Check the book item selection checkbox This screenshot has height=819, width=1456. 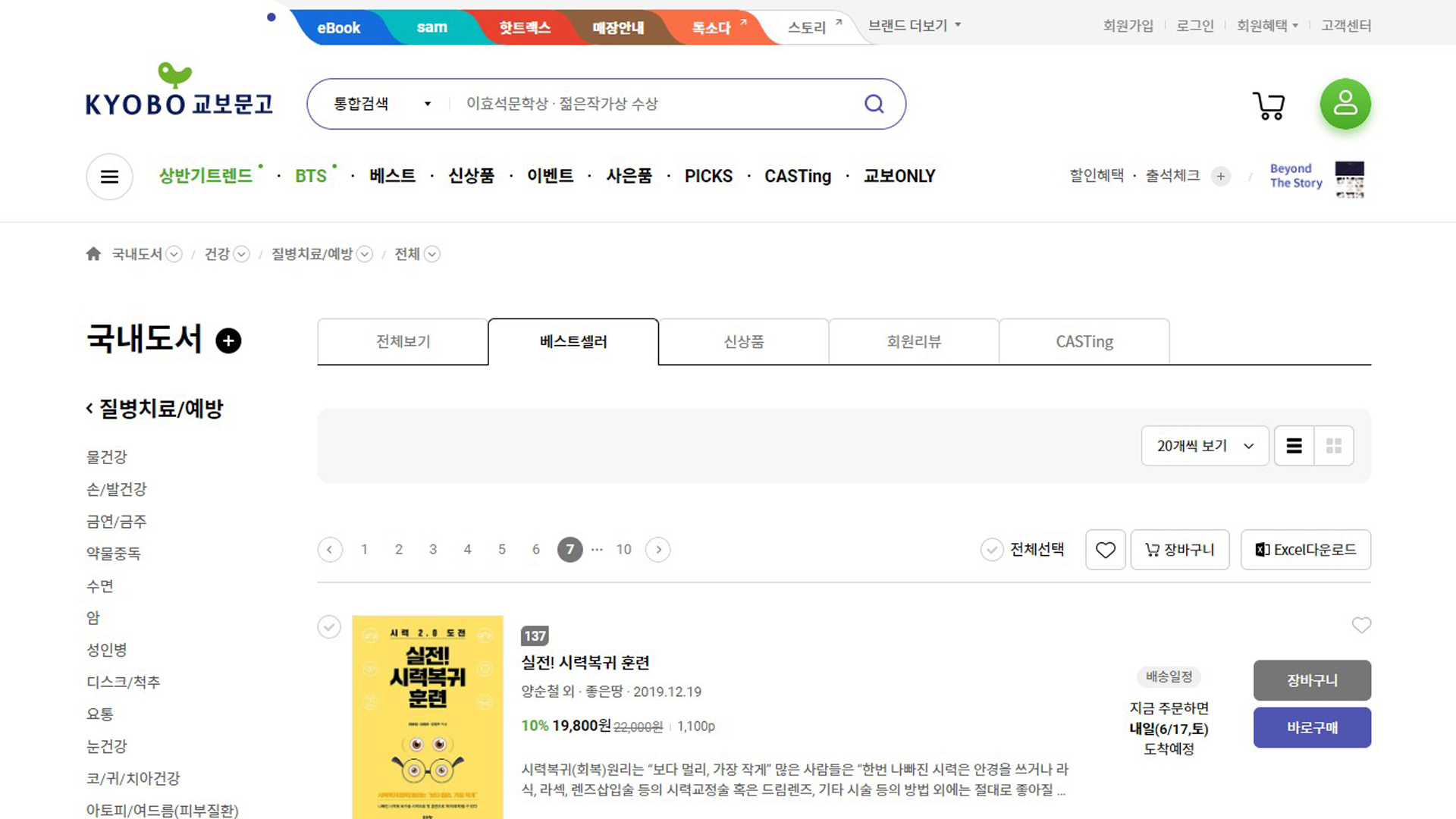[329, 627]
